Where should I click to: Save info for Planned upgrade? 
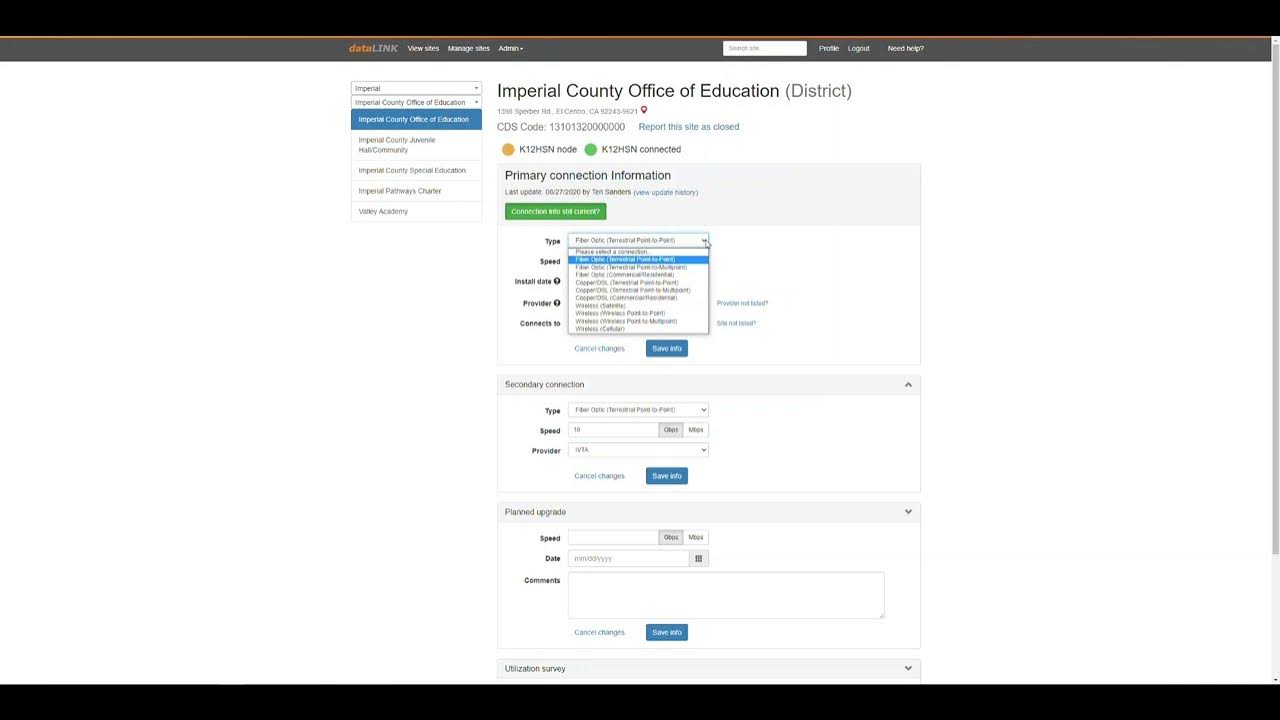coord(667,632)
